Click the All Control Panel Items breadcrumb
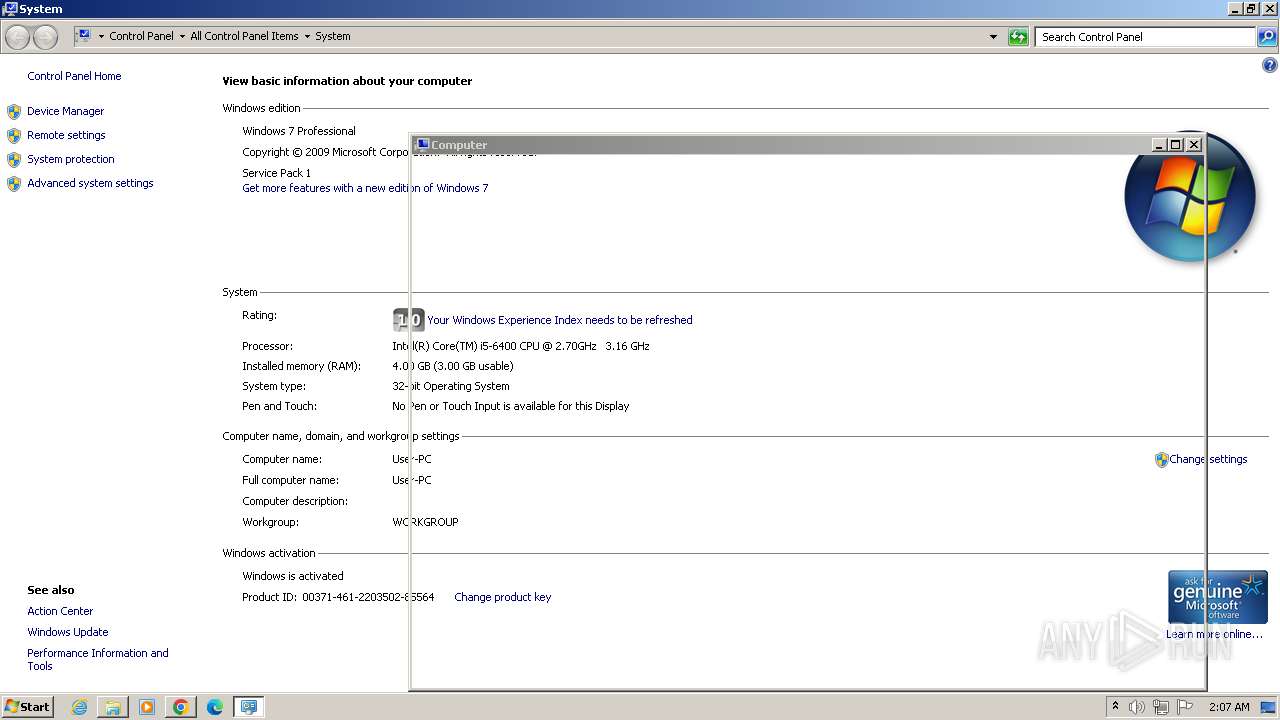The height and width of the screenshot is (720, 1280). (x=244, y=36)
